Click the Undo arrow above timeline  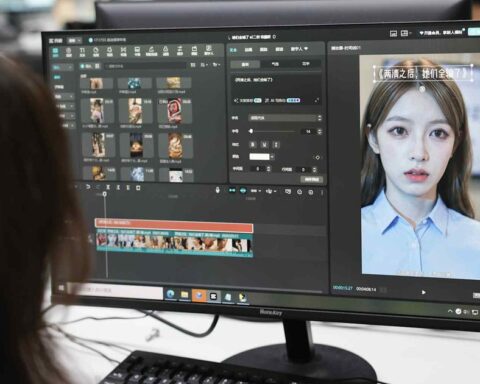(x=88, y=187)
